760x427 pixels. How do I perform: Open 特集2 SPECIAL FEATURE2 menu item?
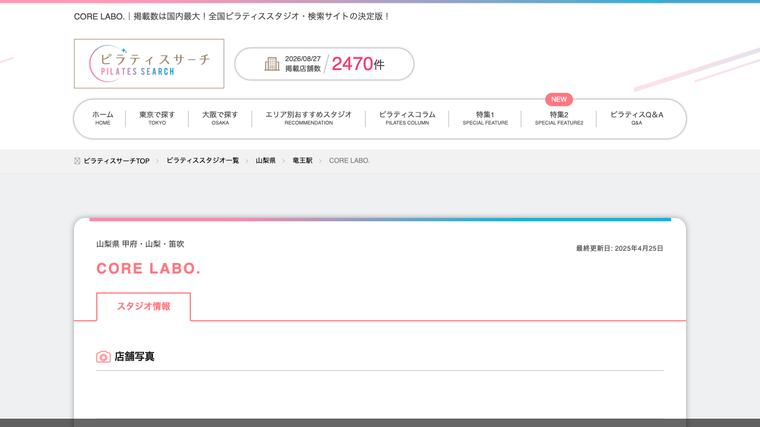click(559, 118)
